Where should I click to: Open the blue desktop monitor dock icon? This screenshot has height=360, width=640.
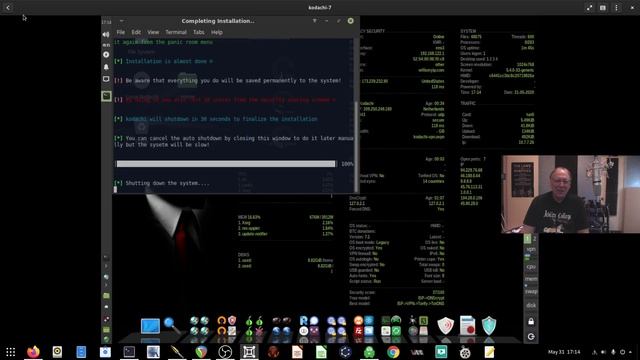tap(150, 326)
